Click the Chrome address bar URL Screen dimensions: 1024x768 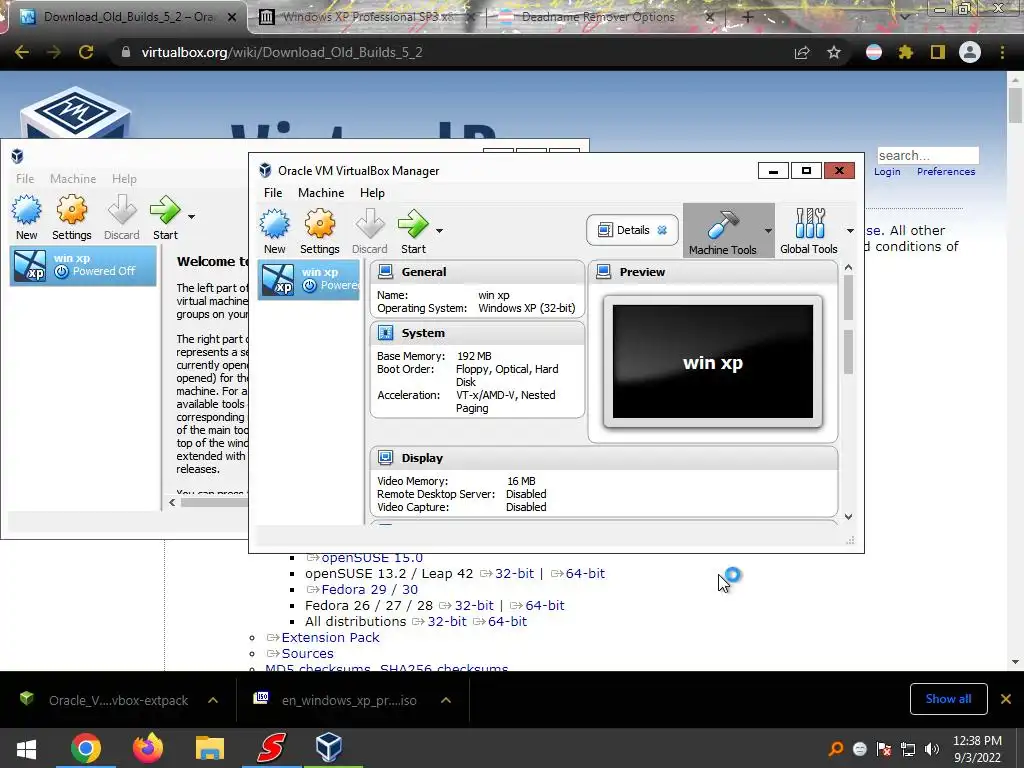[x=281, y=52]
